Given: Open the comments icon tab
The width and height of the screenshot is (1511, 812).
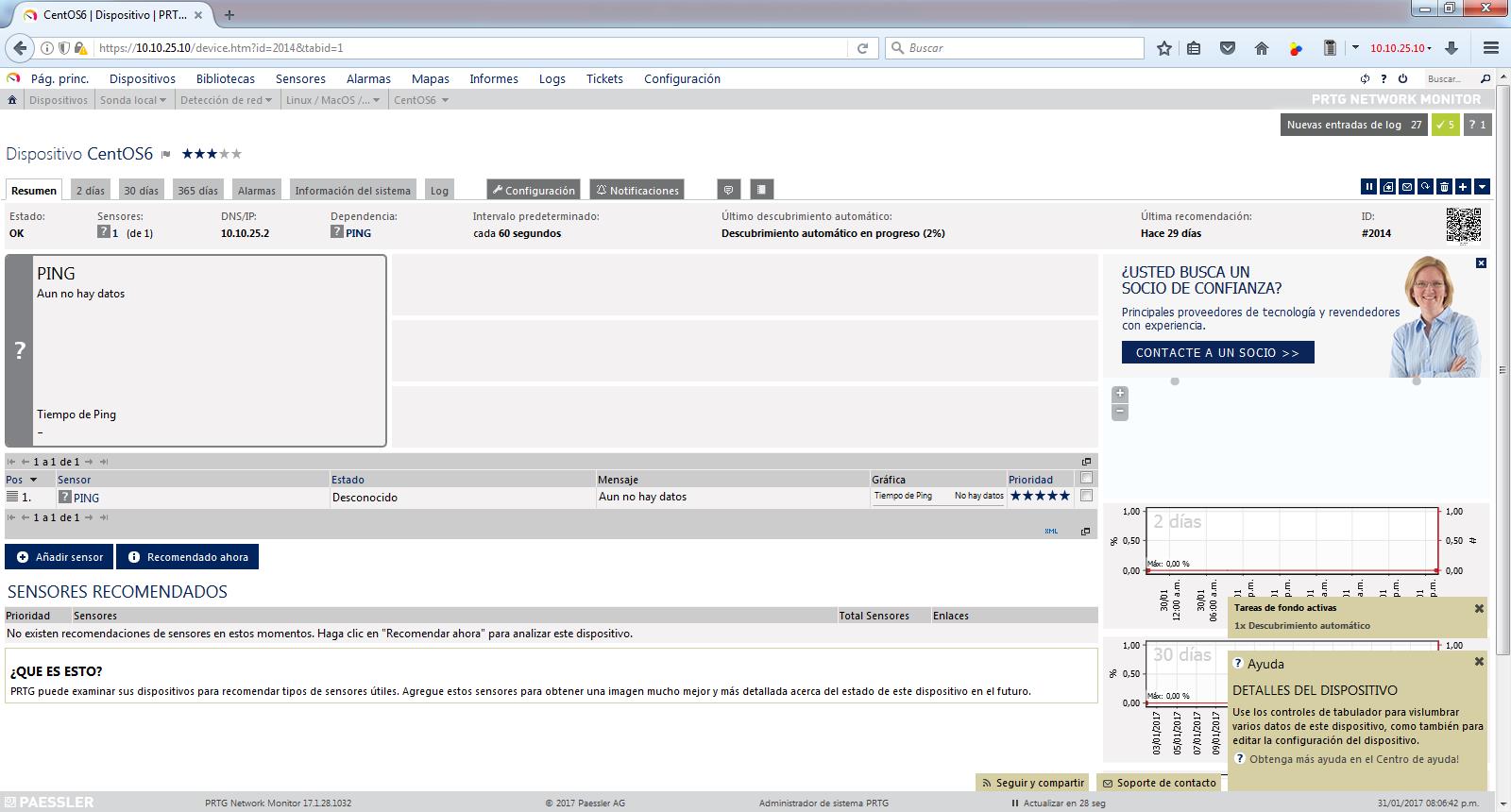Looking at the screenshot, I should tap(728, 190).
